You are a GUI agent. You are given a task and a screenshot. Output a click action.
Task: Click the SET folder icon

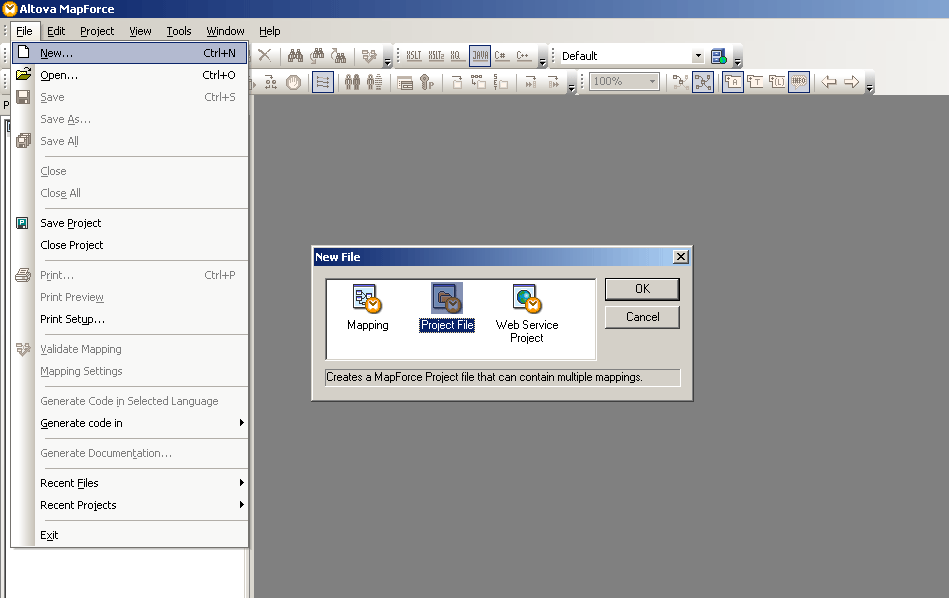(x=501, y=82)
